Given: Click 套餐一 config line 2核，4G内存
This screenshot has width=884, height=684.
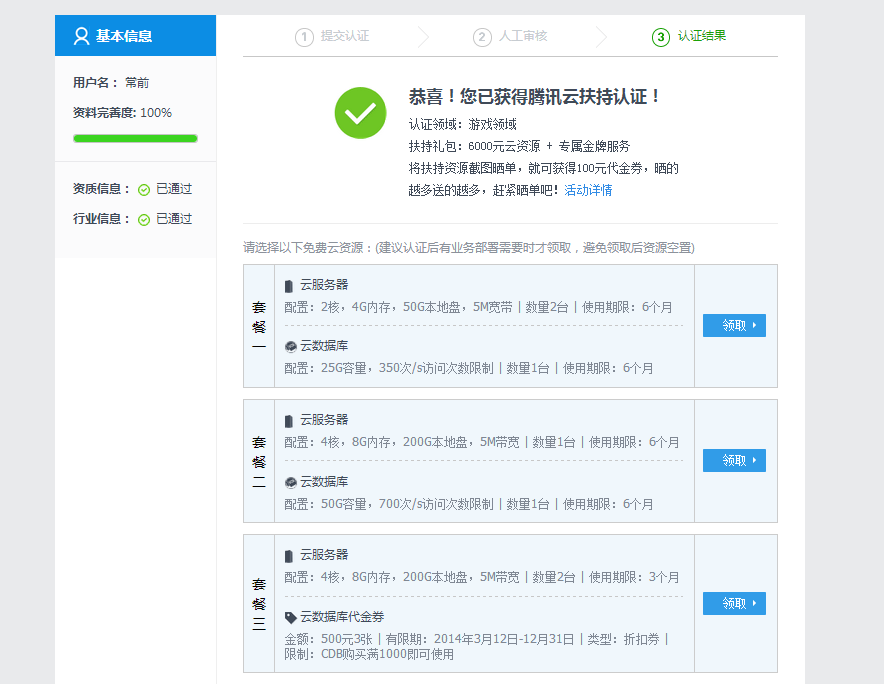Looking at the screenshot, I should coord(478,307).
